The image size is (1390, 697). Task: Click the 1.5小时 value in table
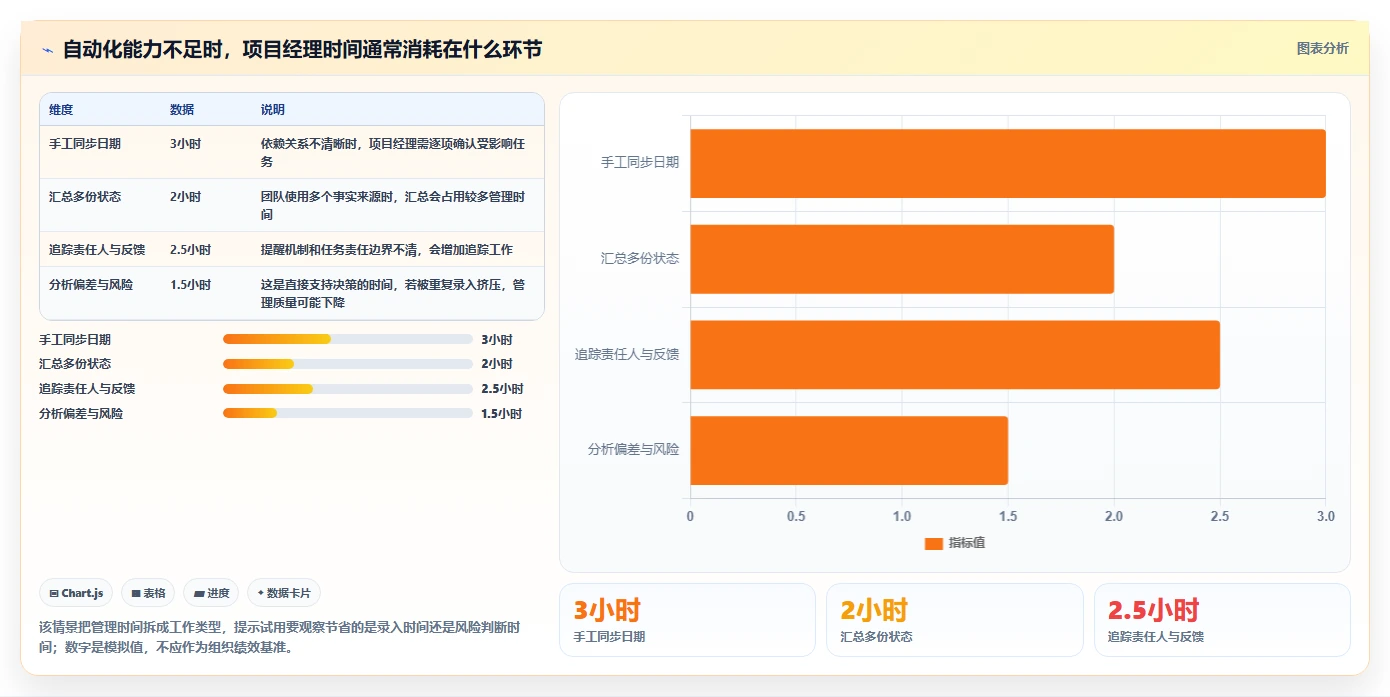(190, 285)
